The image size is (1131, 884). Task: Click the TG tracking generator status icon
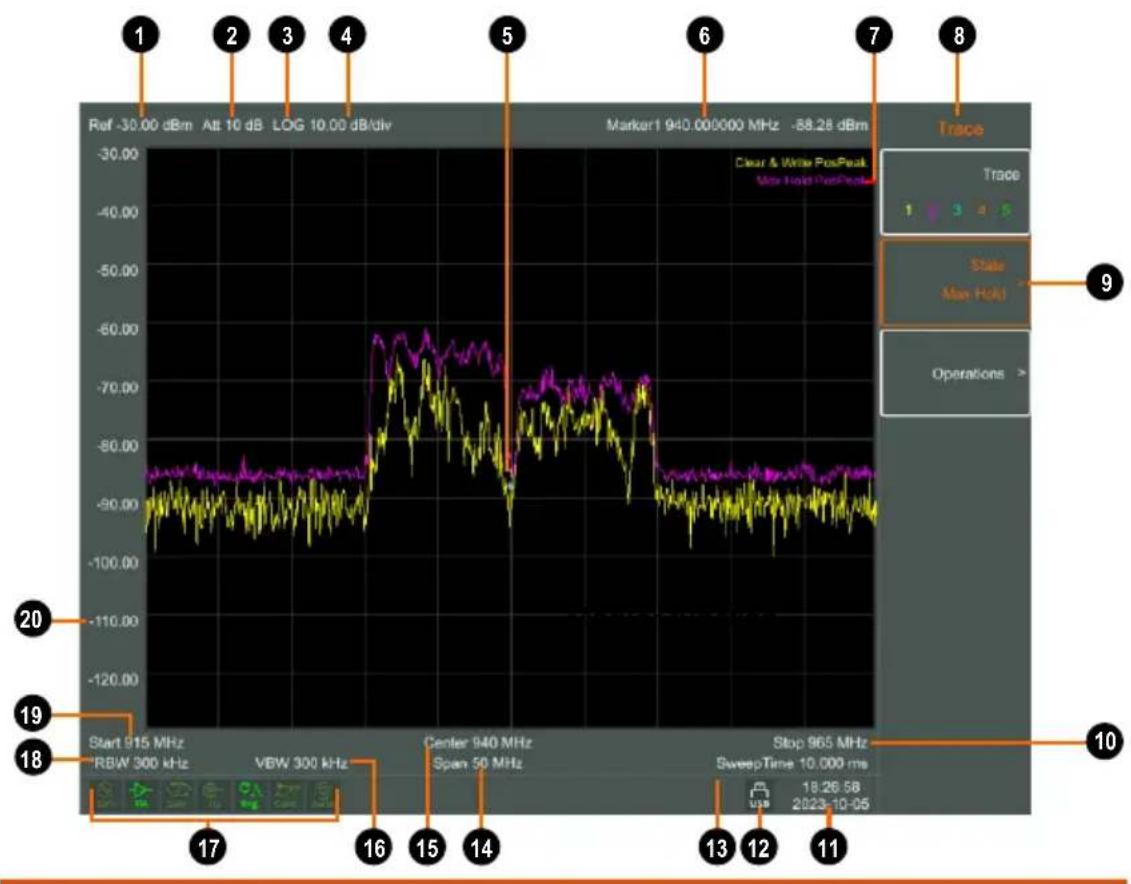pos(214,795)
